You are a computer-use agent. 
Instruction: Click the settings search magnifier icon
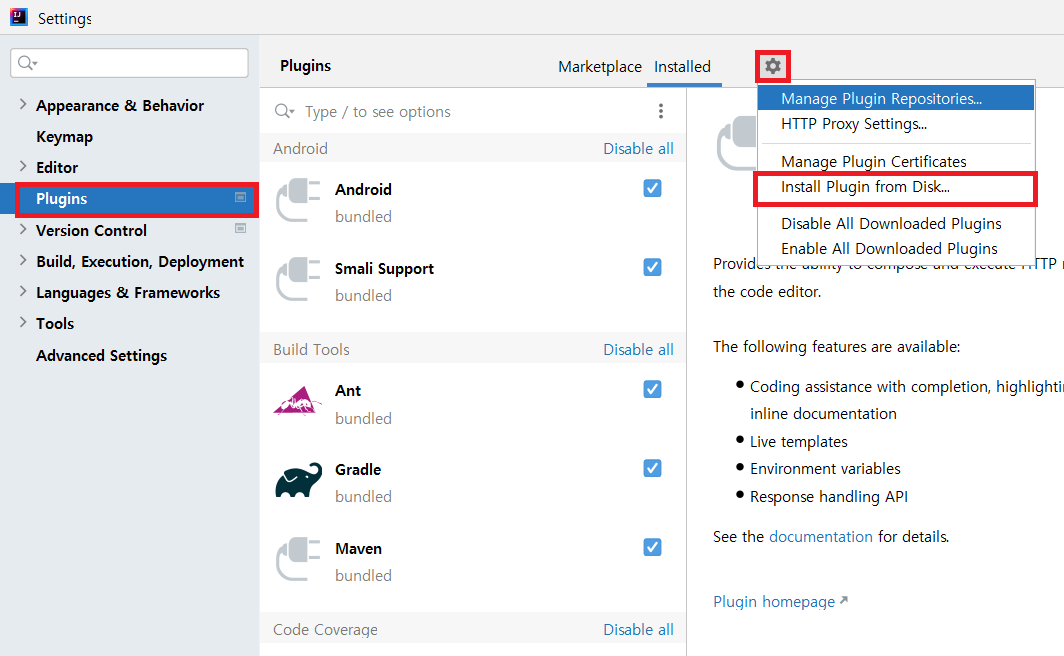pyautogui.click(x=27, y=63)
